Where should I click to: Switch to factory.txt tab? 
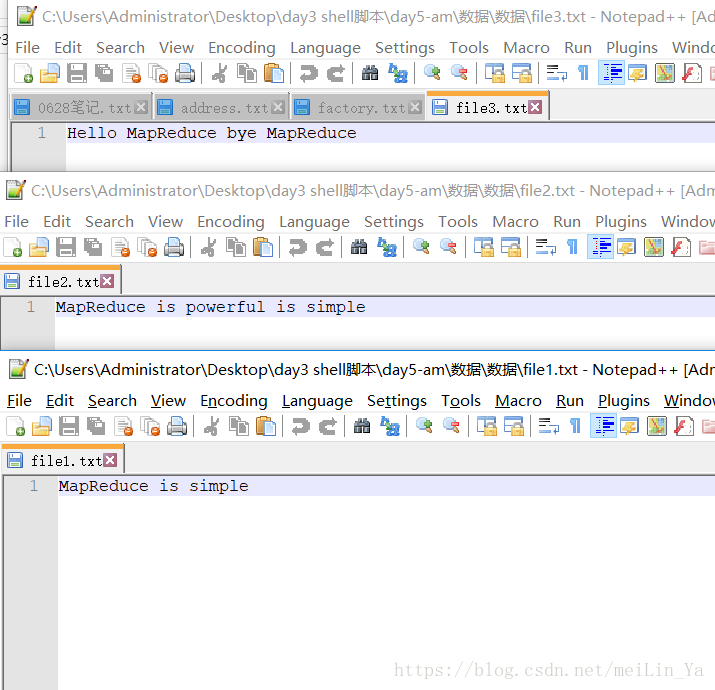pos(356,108)
